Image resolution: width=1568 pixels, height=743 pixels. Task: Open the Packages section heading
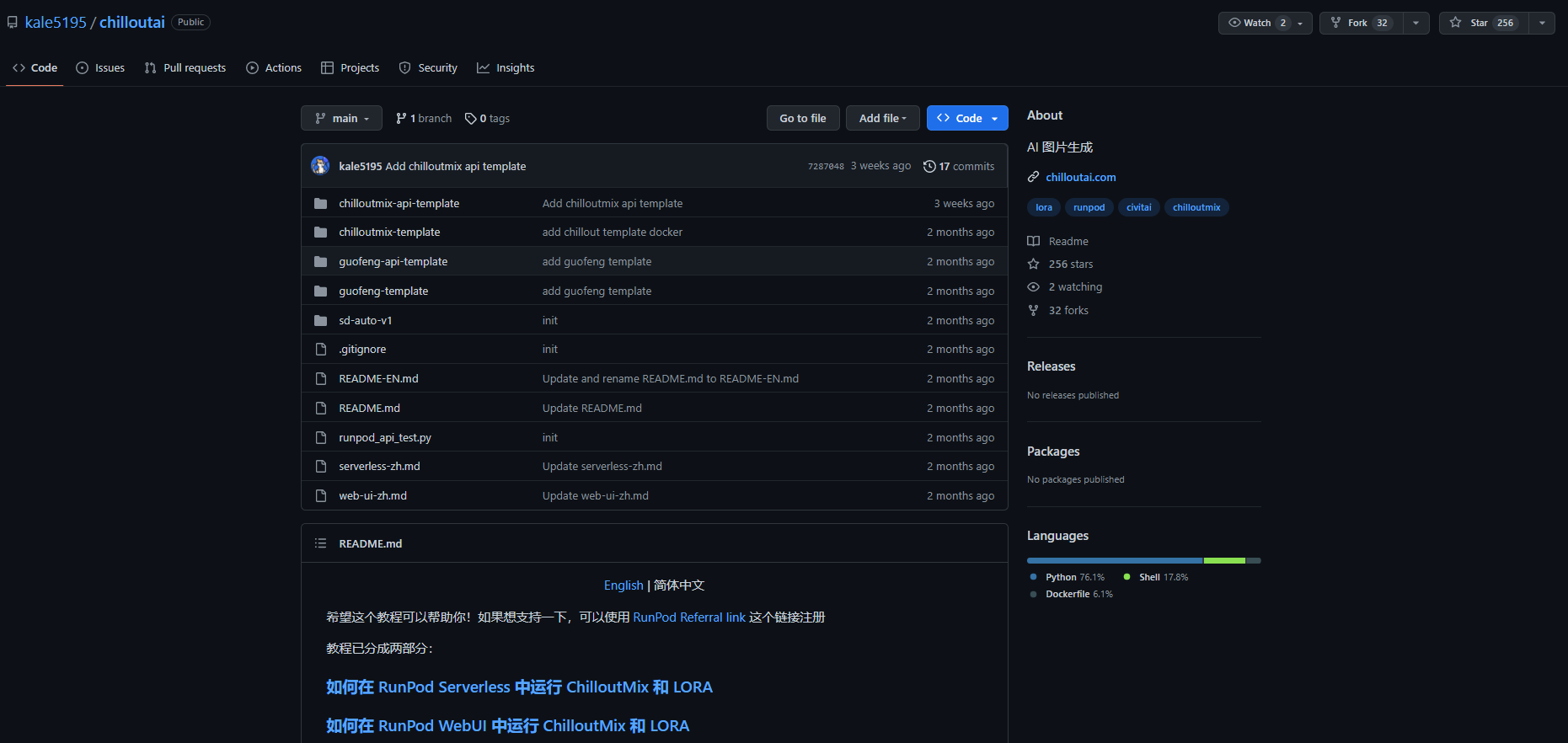(x=1053, y=452)
